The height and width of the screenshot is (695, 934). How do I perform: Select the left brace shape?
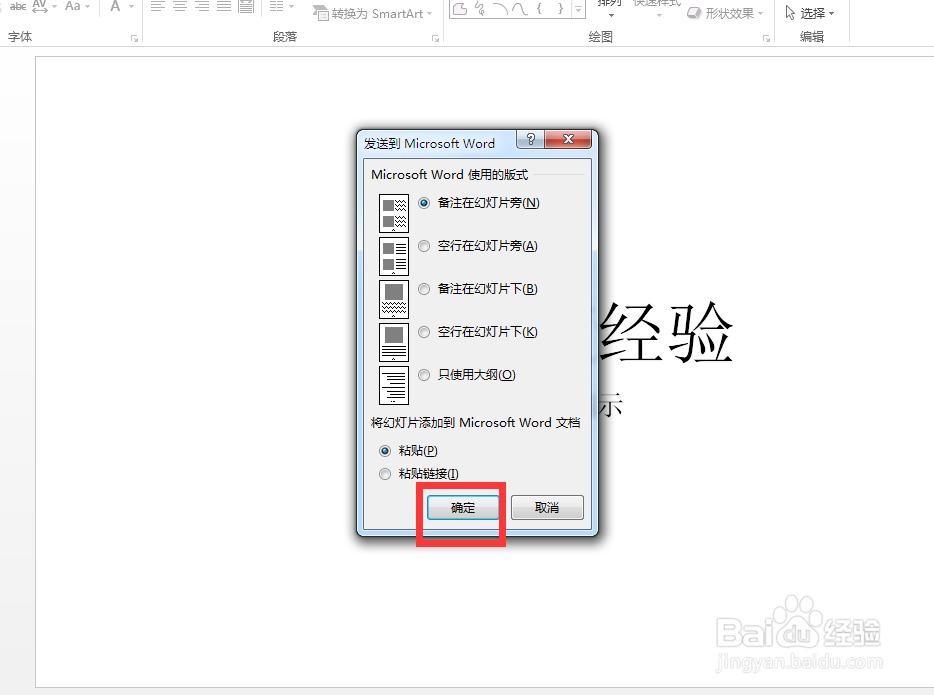click(540, 8)
